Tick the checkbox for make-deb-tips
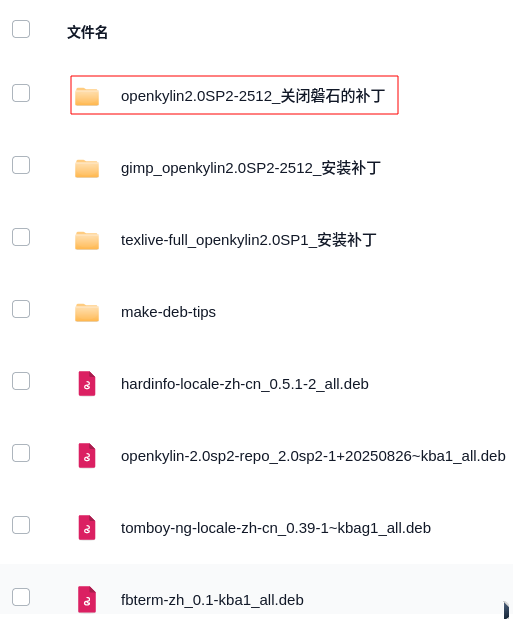Screen dimensions: 513x619 click(21, 309)
